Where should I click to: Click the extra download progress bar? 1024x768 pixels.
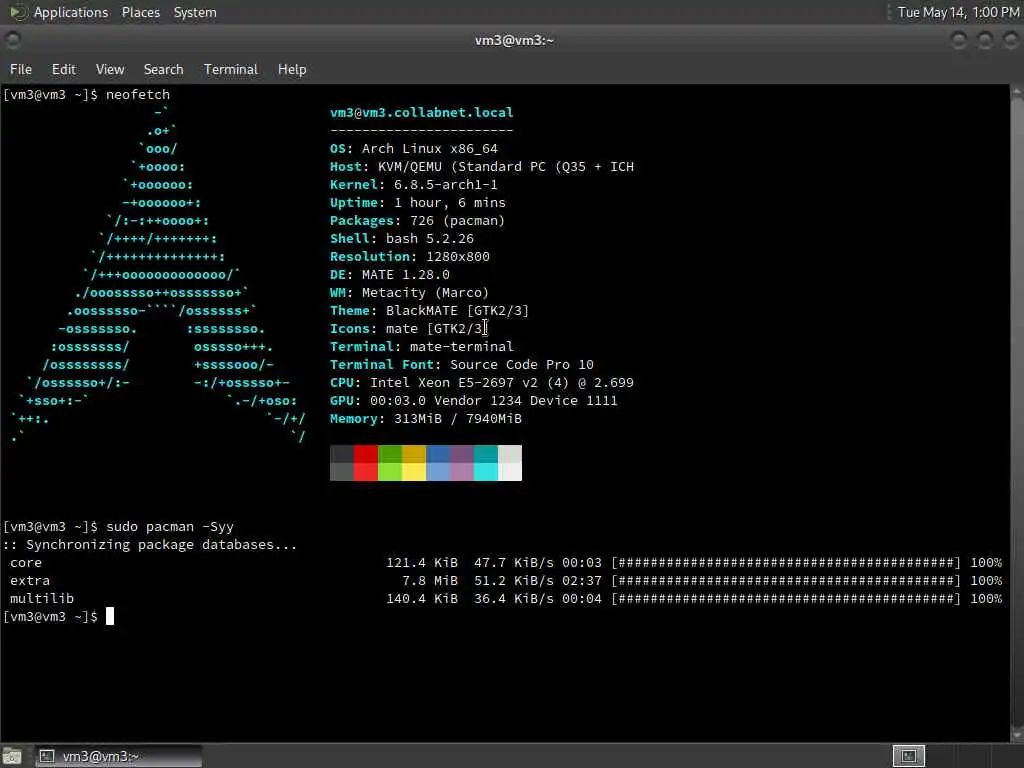(x=786, y=581)
